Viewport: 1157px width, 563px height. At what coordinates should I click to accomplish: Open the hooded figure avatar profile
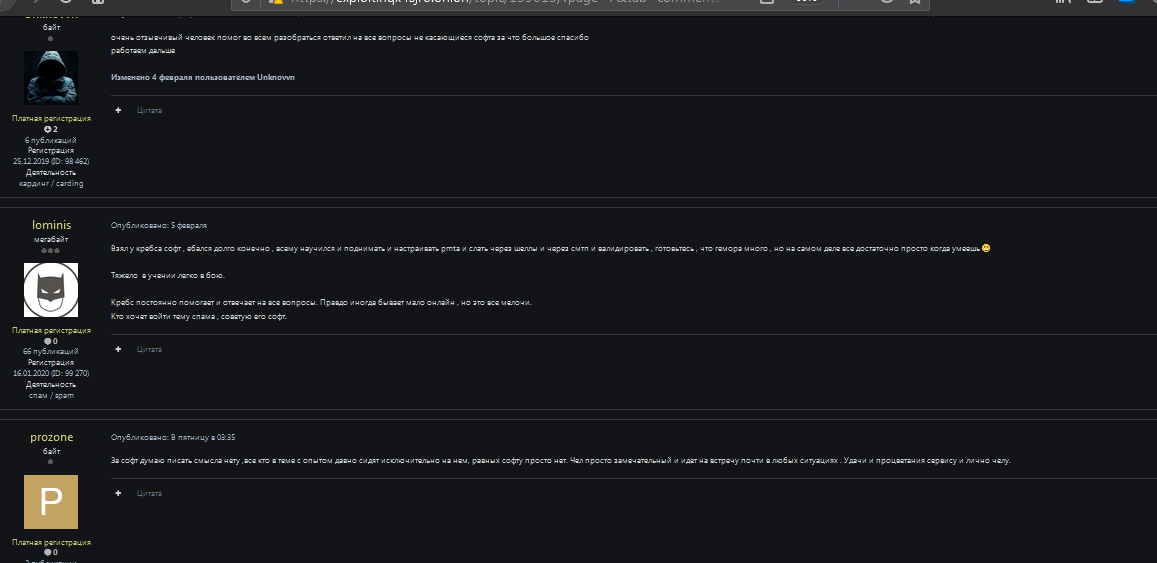pos(51,77)
